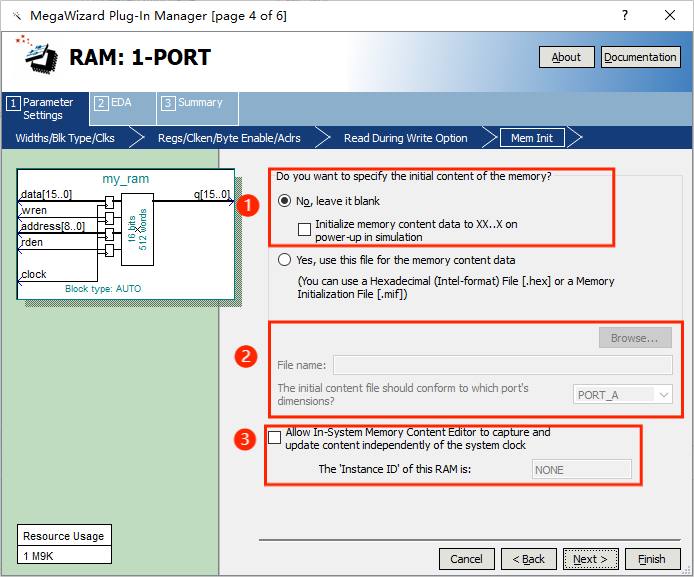
Task: Open the PORT_A dimensions dropdown
Action: tap(622, 395)
